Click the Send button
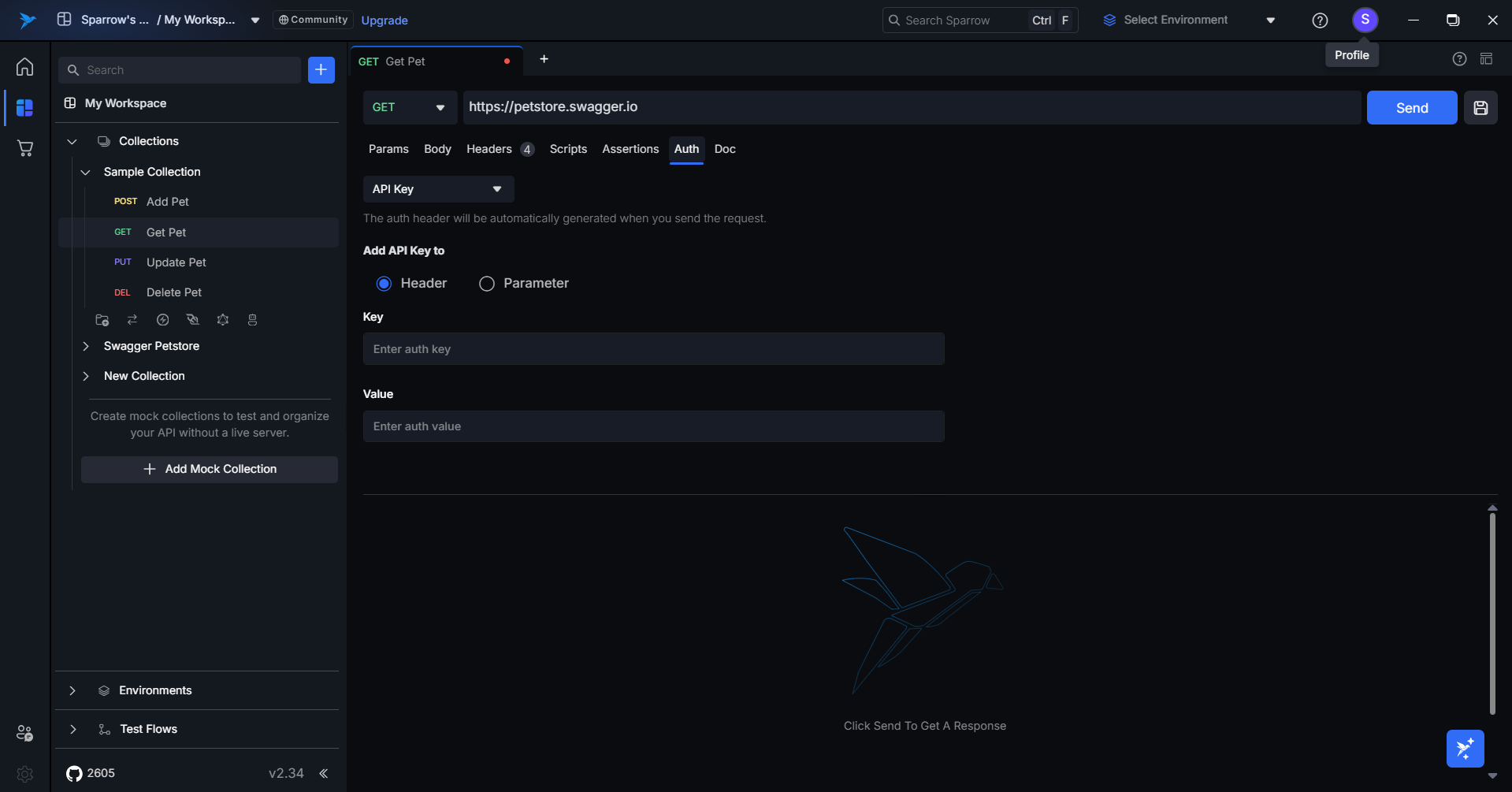Viewport: 1512px width, 792px height. click(x=1411, y=108)
